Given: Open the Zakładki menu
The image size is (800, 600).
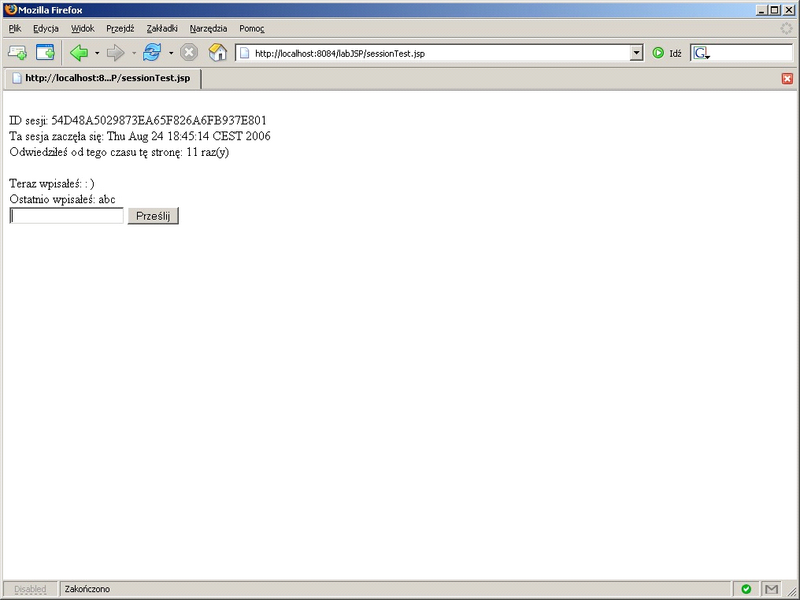Looking at the screenshot, I should (162, 29).
